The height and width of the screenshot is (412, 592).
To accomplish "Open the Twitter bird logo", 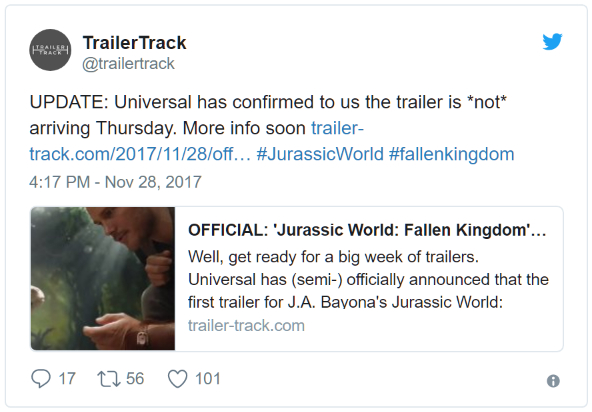I will [x=552, y=42].
